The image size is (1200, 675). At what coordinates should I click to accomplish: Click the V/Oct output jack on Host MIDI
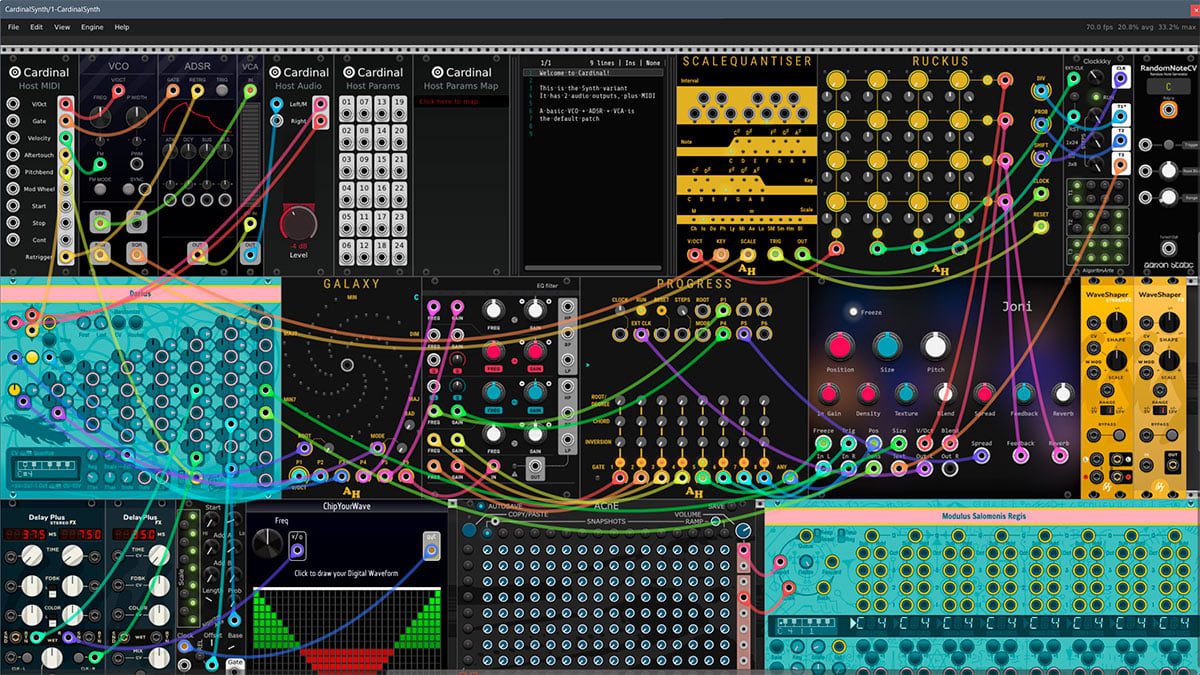tap(65, 104)
